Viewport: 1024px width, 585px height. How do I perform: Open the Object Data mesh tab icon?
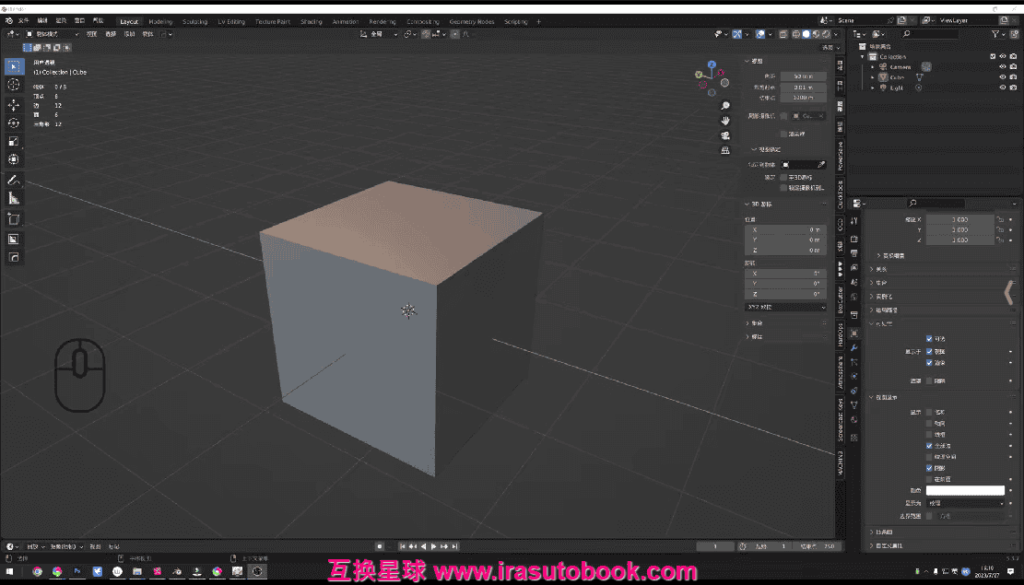coord(854,405)
